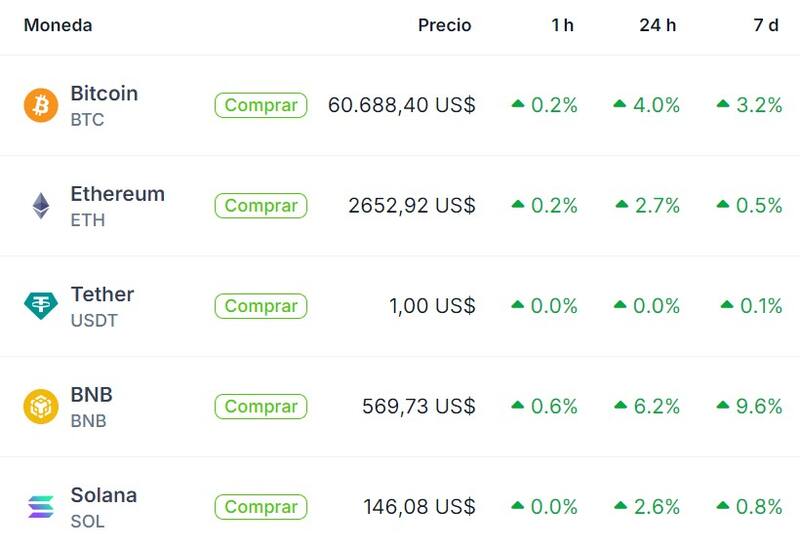This screenshot has height=547, width=800.
Task: Open the Ethereum coin name link
Action: pyautogui.click(x=117, y=194)
